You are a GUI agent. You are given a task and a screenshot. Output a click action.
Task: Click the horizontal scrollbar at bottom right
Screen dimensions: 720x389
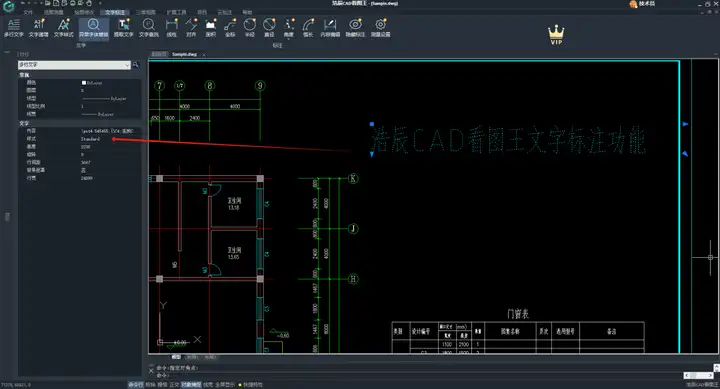pos(698,375)
